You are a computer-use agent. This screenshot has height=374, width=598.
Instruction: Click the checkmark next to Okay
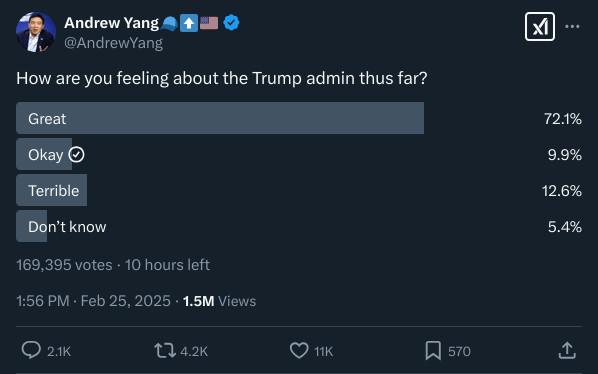76,154
